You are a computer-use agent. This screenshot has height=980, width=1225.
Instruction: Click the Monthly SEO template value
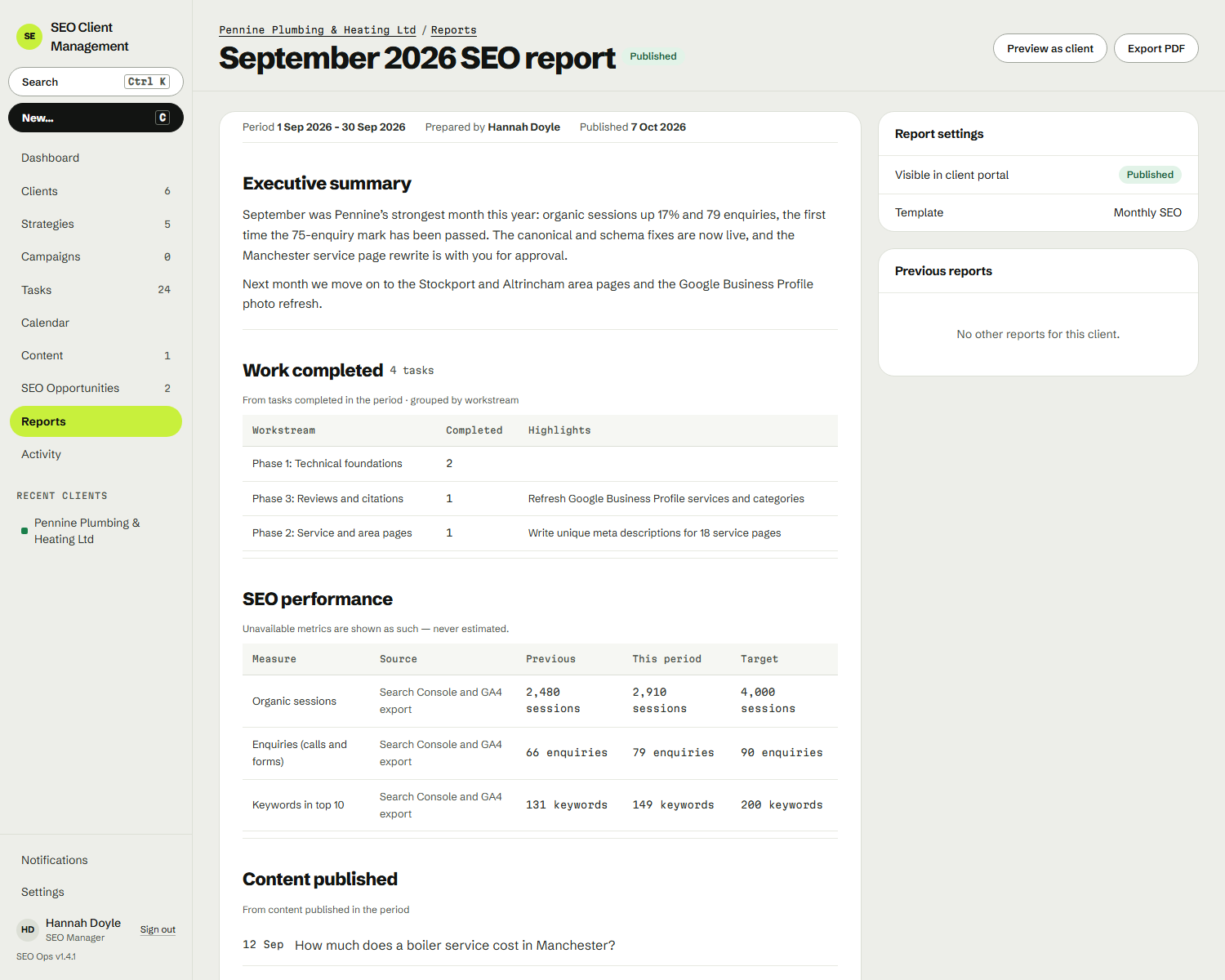click(x=1147, y=212)
